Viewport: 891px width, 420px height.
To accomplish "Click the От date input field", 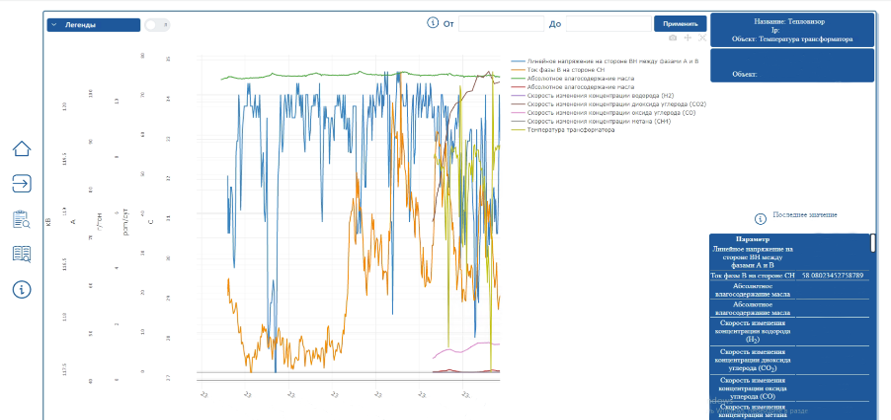I will 501,24.
